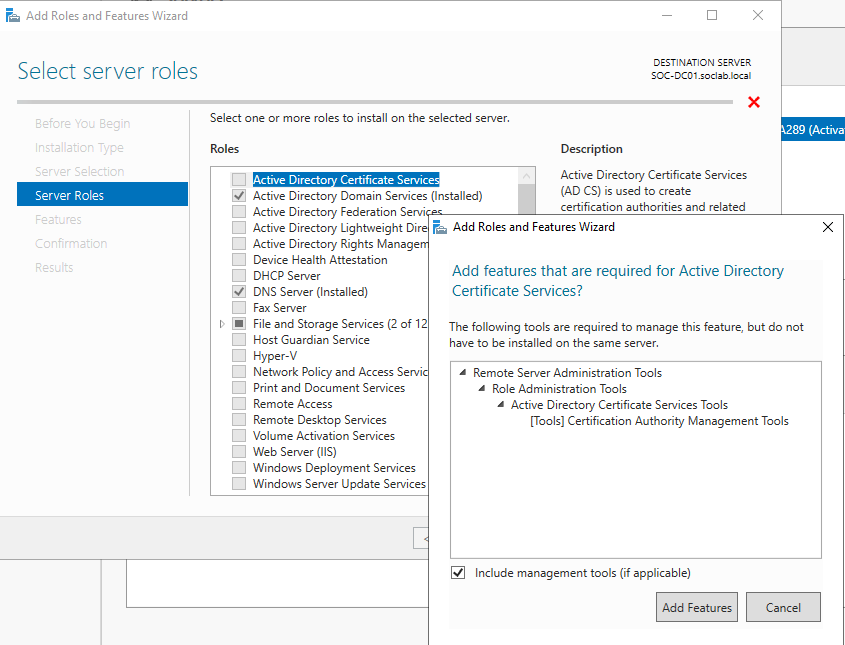Screen dimensions: 845x645
Task: Check Host Guardian Service role
Action: point(239,340)
